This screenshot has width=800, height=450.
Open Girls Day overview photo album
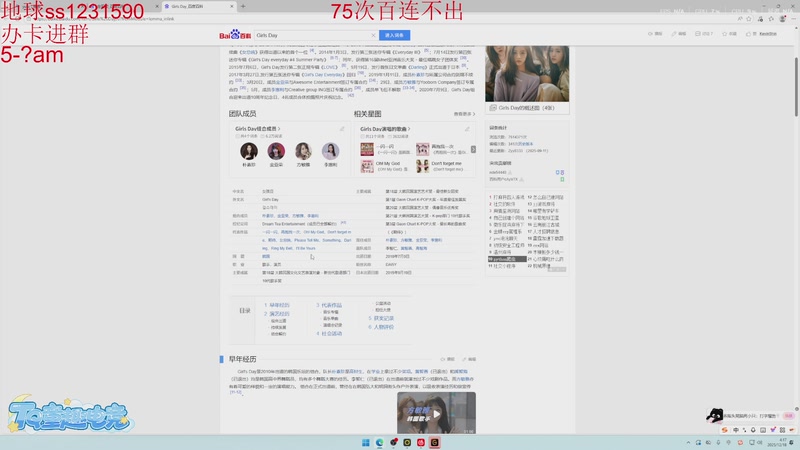tap(527, 73)
